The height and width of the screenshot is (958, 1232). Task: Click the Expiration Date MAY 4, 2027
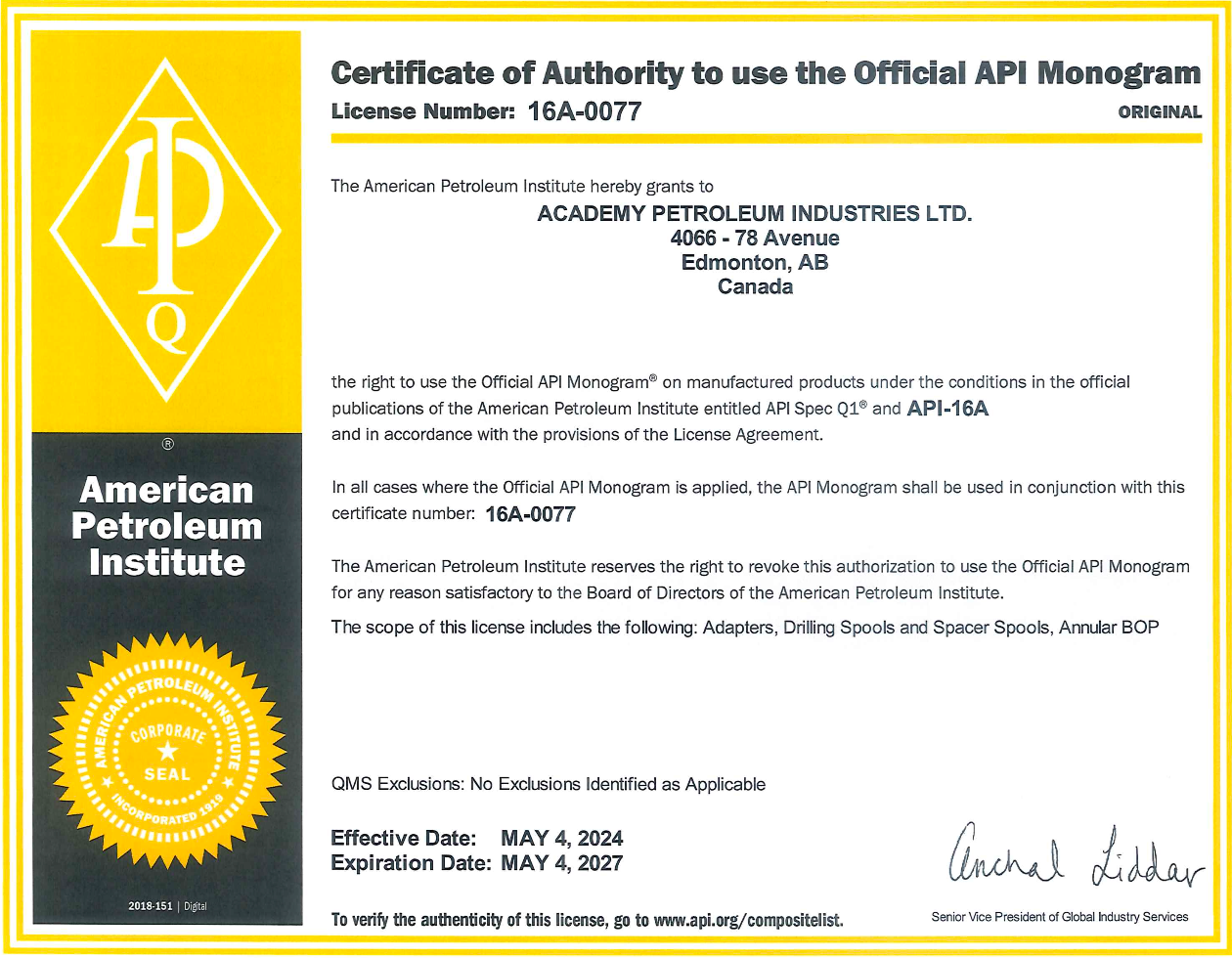(477, 863)
